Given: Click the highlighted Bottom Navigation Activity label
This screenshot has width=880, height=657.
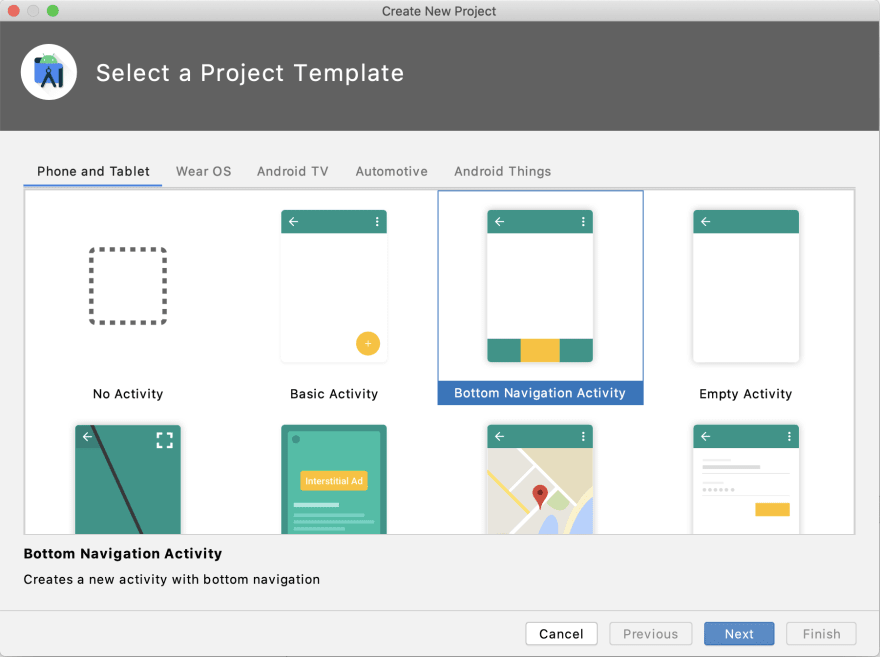Looking at the screenshot, I should tap(540, 393).
